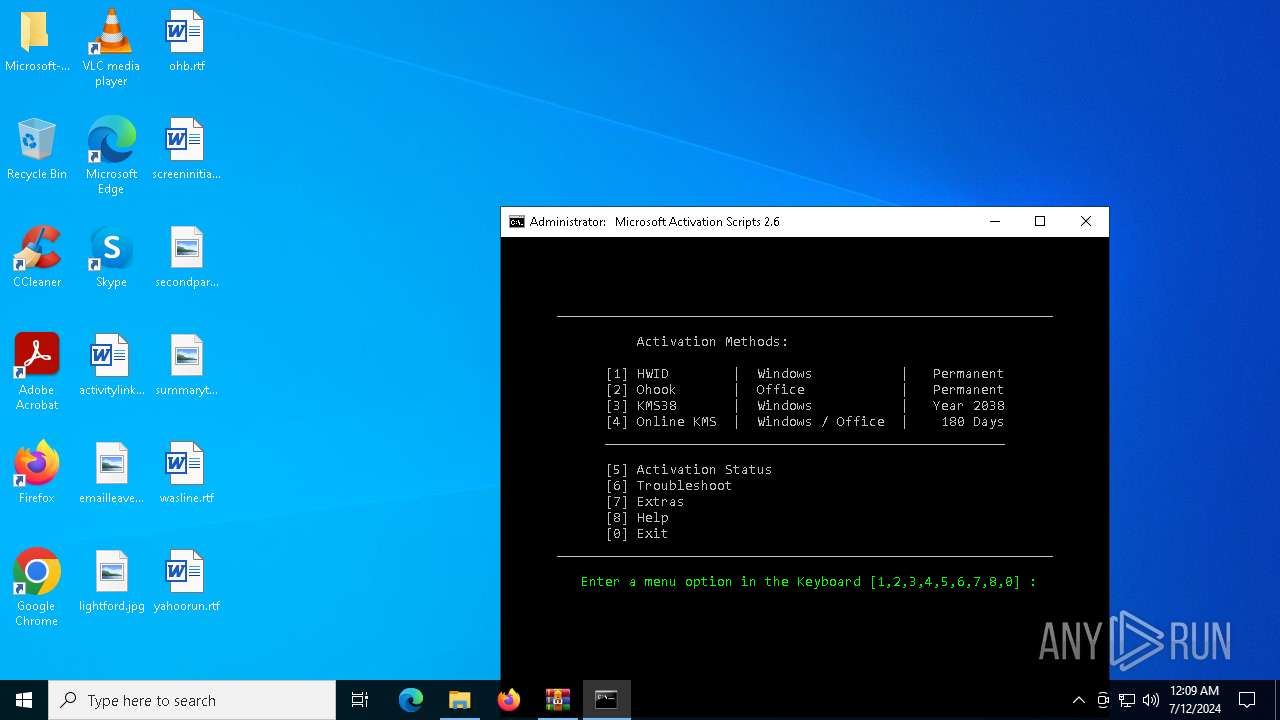Open the Windows Start menu
The width and height of the screenshot is (1280, 720).
point(24,700)
